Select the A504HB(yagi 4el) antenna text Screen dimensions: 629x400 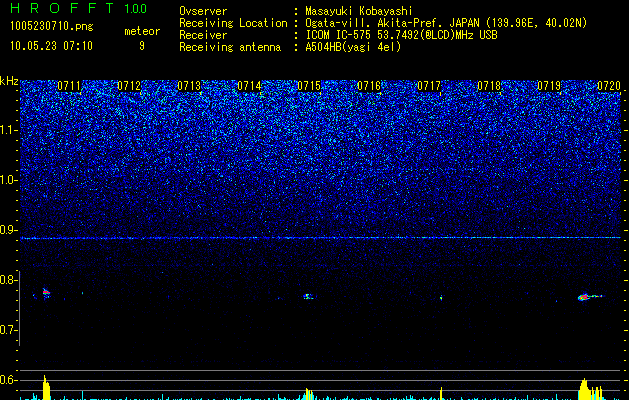point(353,47)
